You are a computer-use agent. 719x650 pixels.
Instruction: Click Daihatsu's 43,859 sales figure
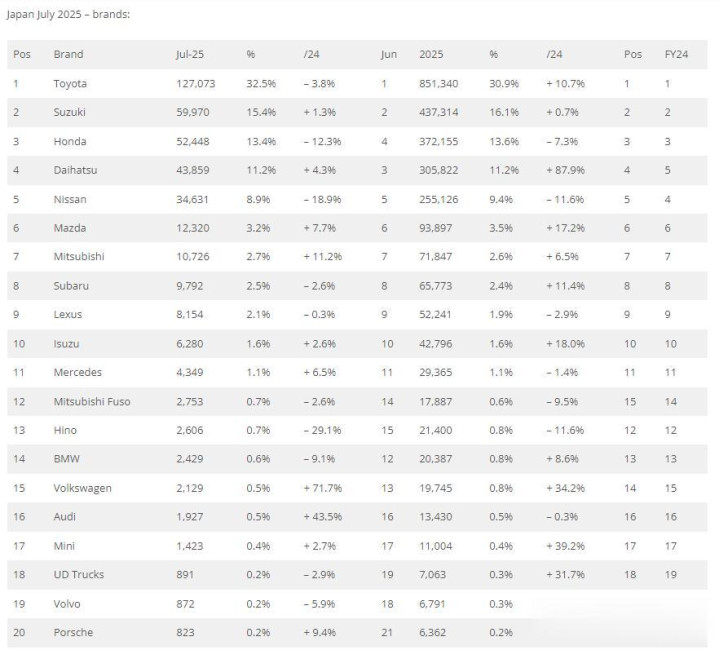pyautogui.click(x=193, y=170)
